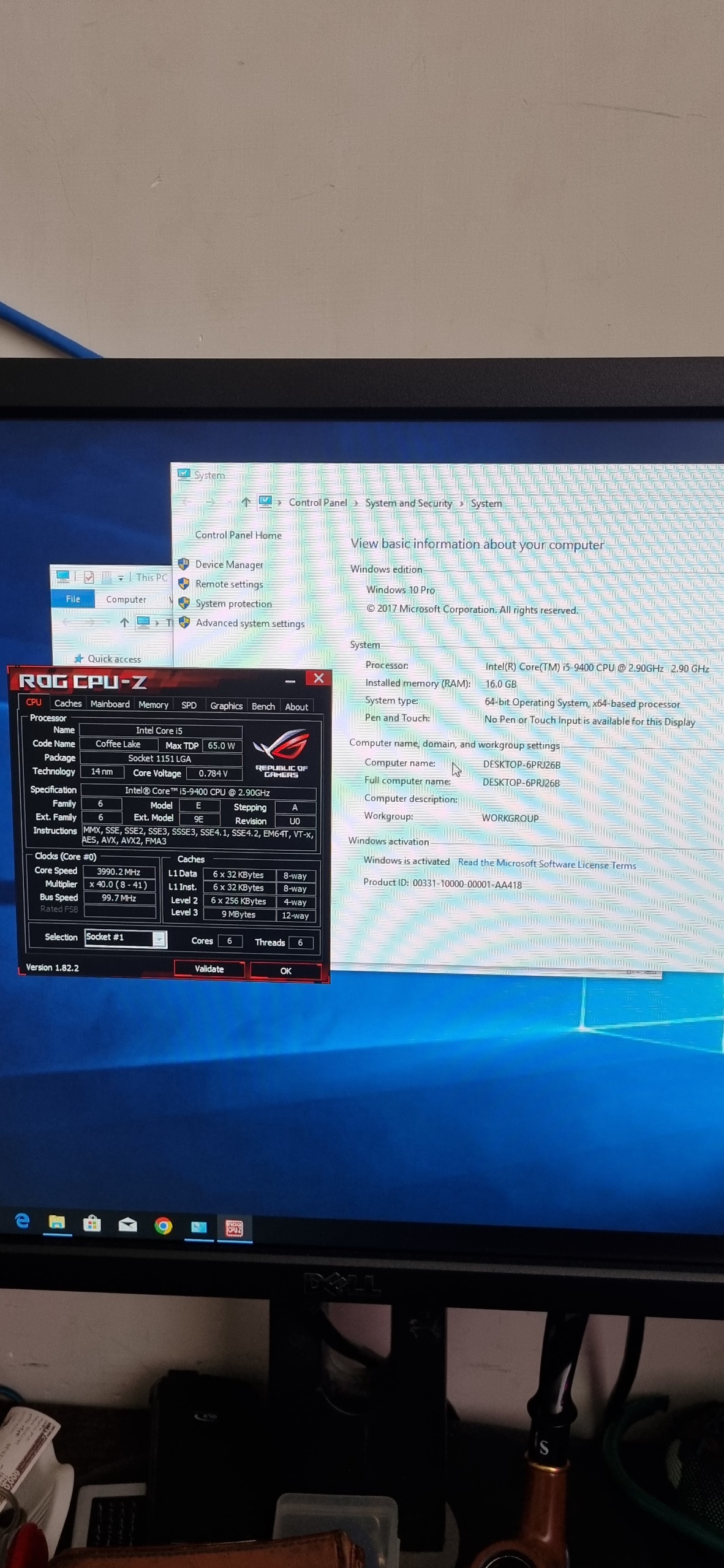
Task: Click installed memory value 16.0 GB
Action: (x=501, y=684)
